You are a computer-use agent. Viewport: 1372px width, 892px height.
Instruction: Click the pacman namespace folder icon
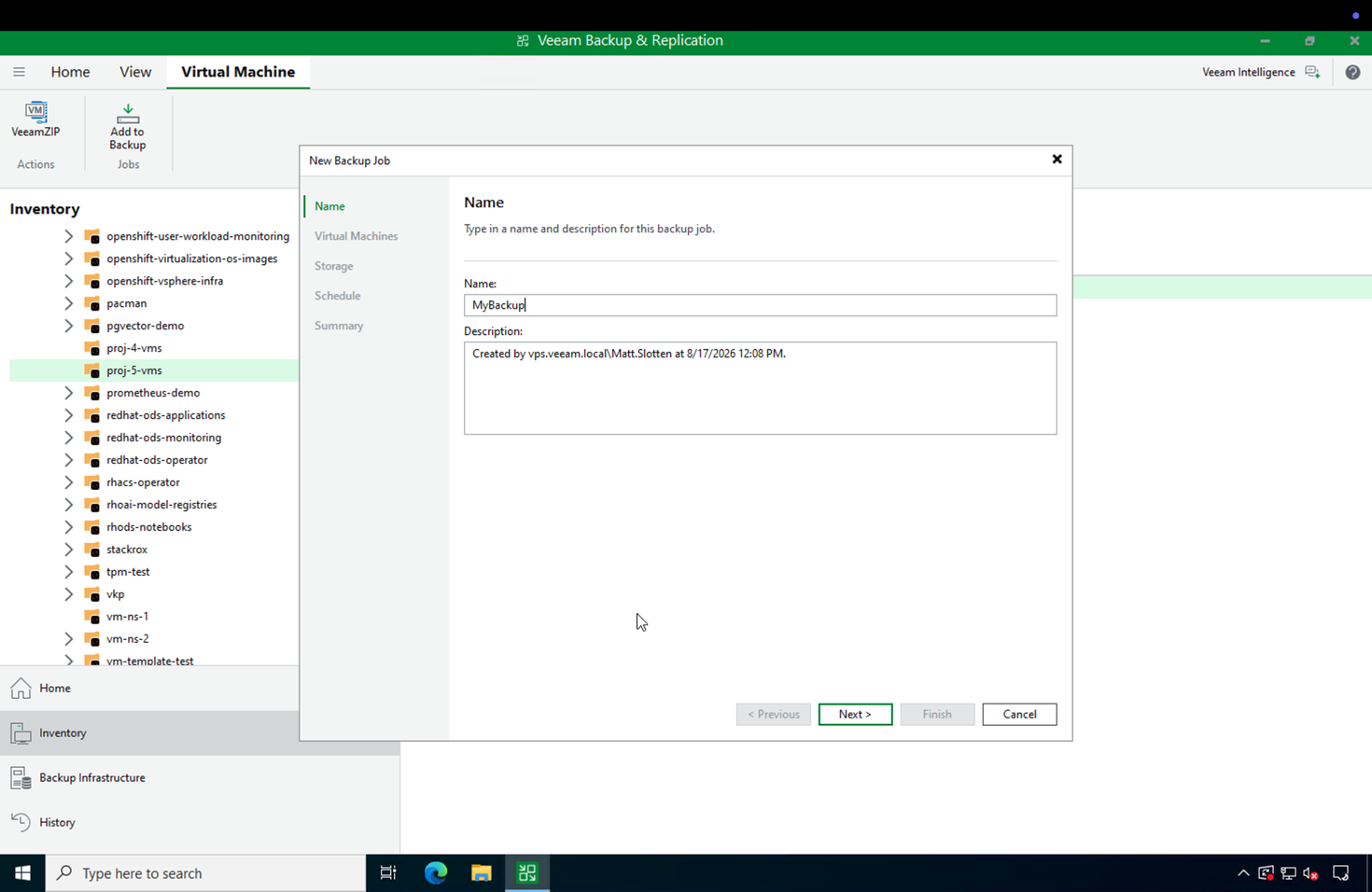click(92, 303)
